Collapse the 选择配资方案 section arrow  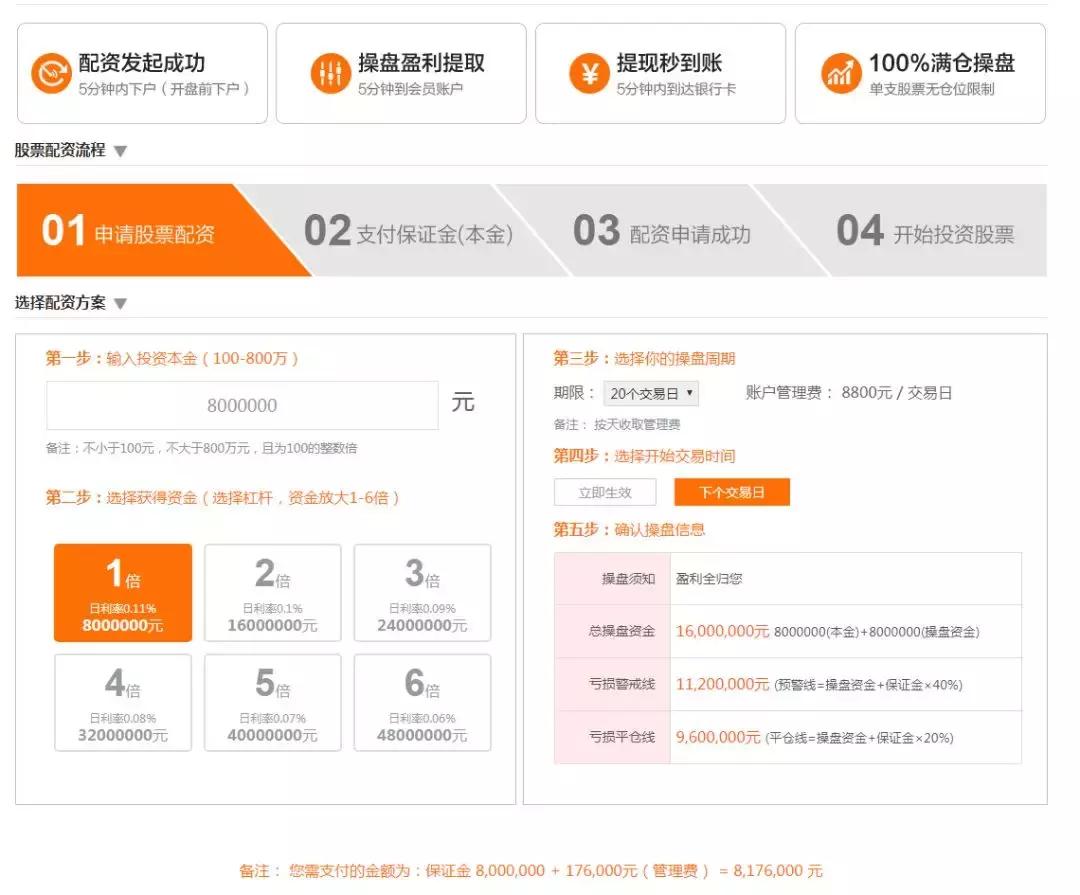pos(120,304)
